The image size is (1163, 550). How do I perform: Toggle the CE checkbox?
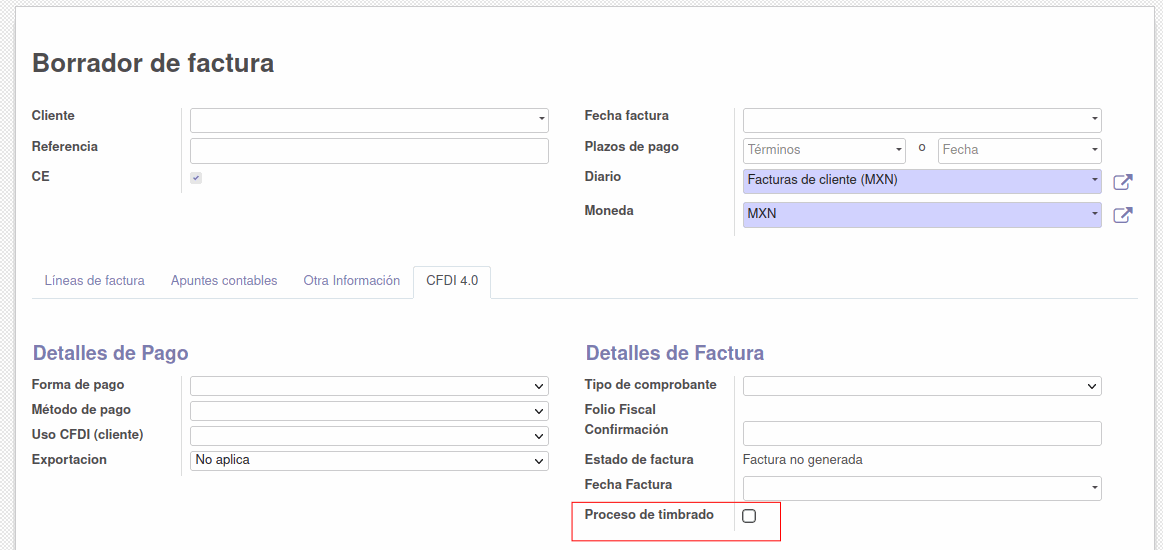pyautogui.click(x=196, y=178)
